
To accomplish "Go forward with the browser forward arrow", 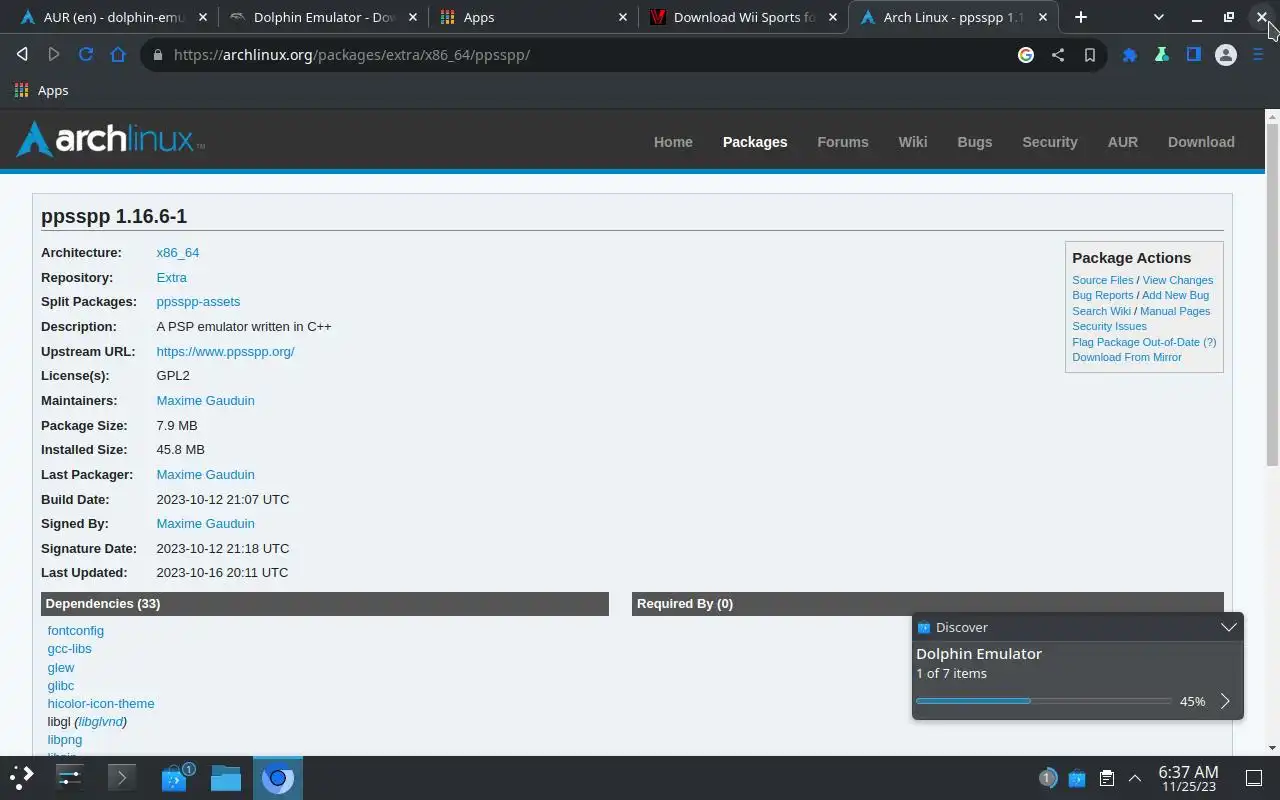I will (x=54, y=55).
